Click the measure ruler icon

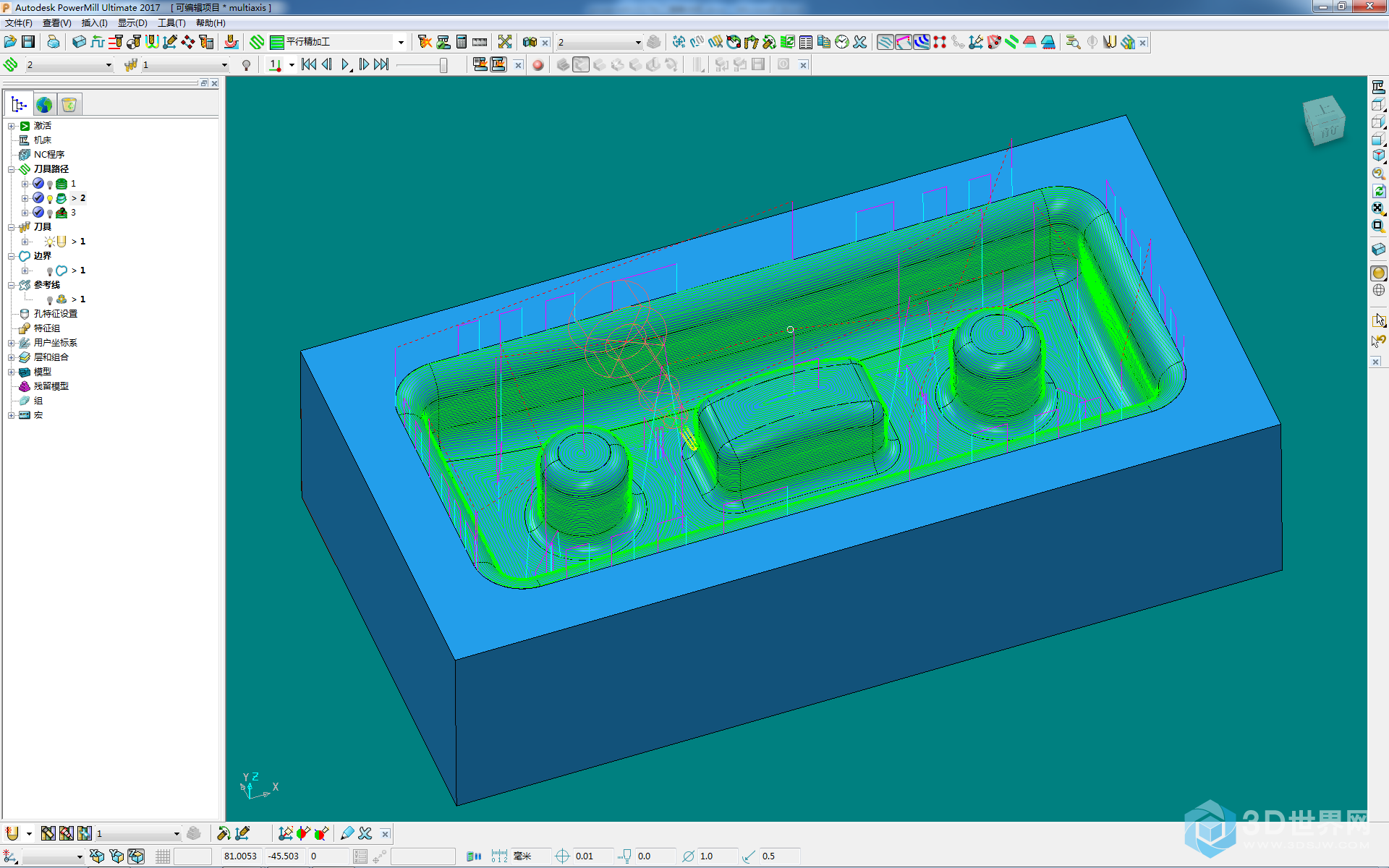[480, 42]
